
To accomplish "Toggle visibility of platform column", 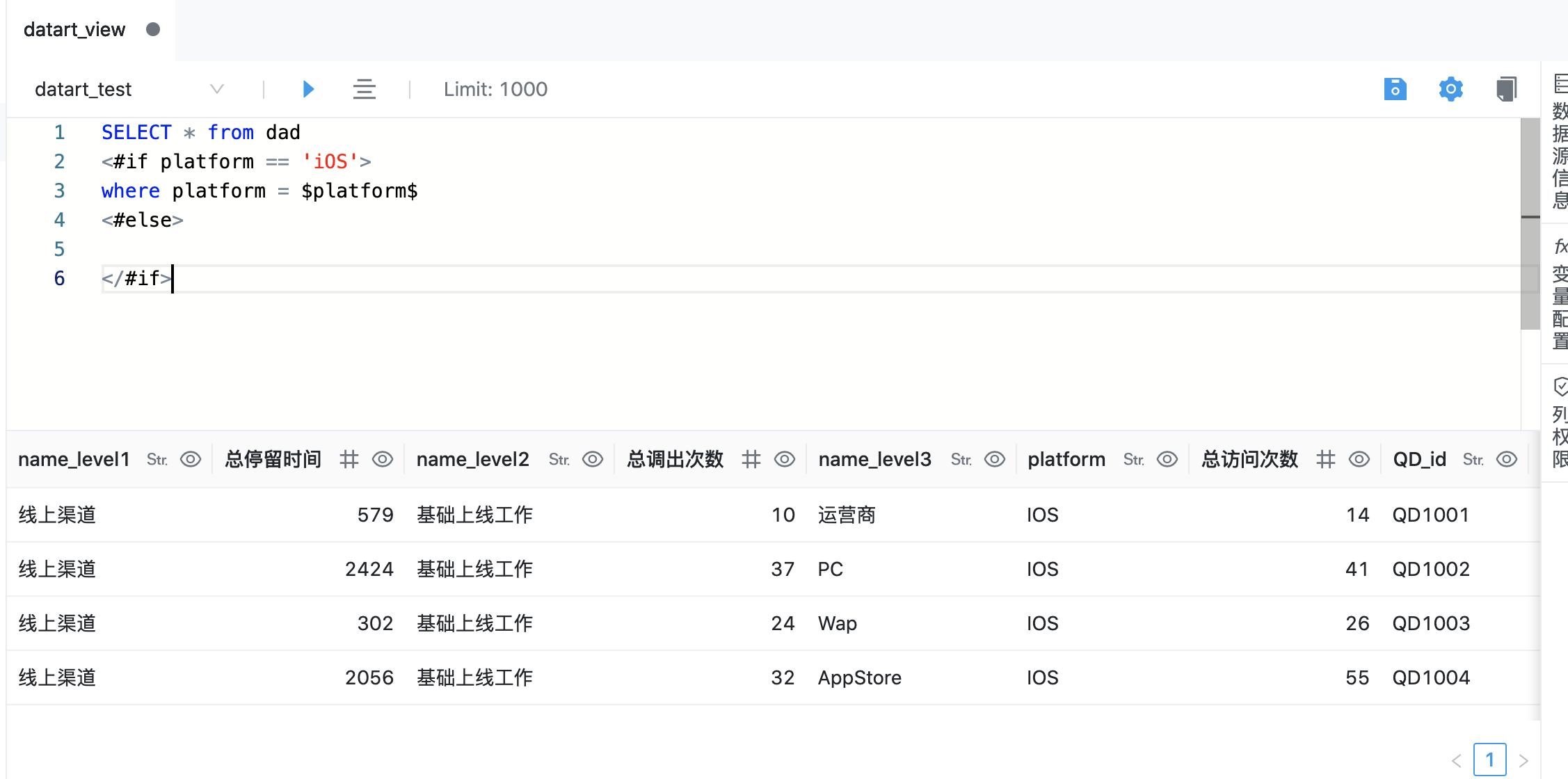I will pos(1167,459).
